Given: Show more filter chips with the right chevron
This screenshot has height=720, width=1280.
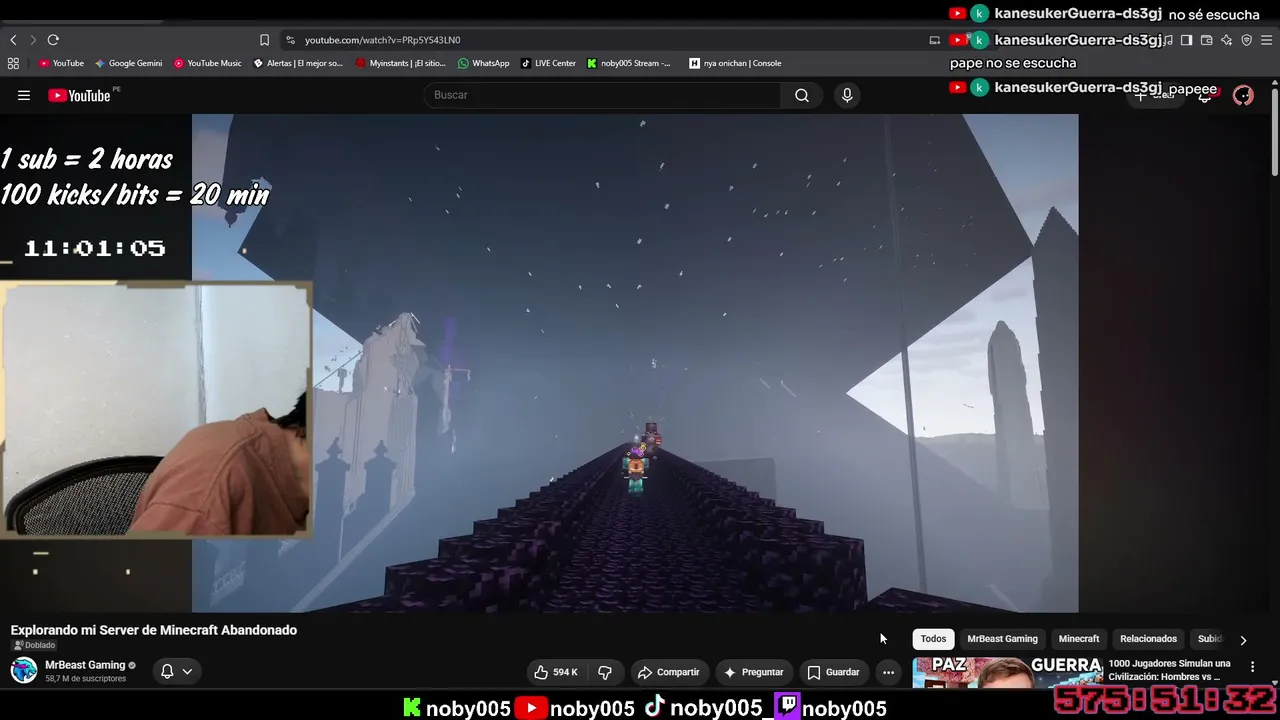Looking at the screenshot, I should pyautogui.click(x=1243, y=640).
